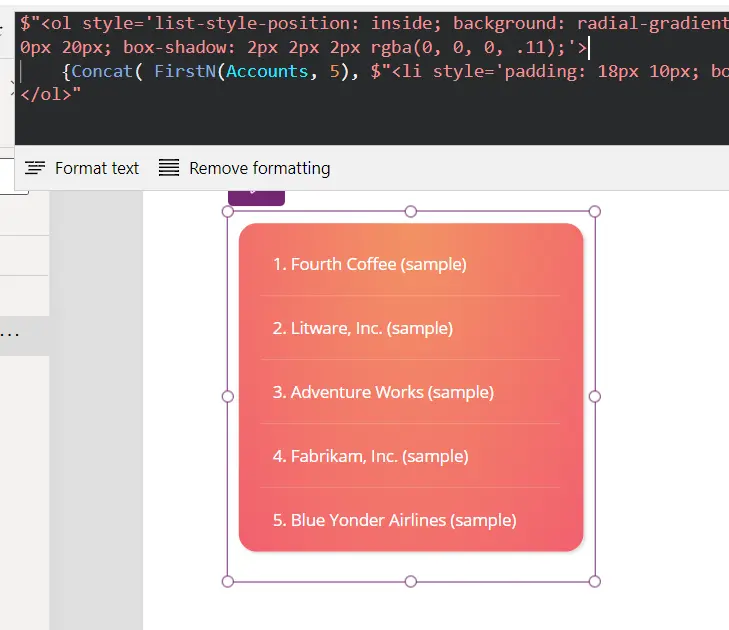
Task: Click the top-left selection handle of the HTML control
Action: point(228,212)
